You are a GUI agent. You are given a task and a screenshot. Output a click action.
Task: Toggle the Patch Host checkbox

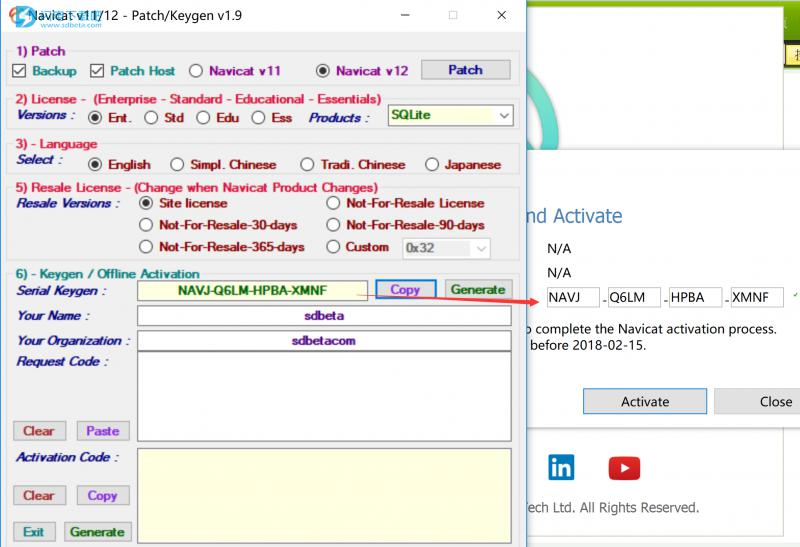[x=97, y=70]
